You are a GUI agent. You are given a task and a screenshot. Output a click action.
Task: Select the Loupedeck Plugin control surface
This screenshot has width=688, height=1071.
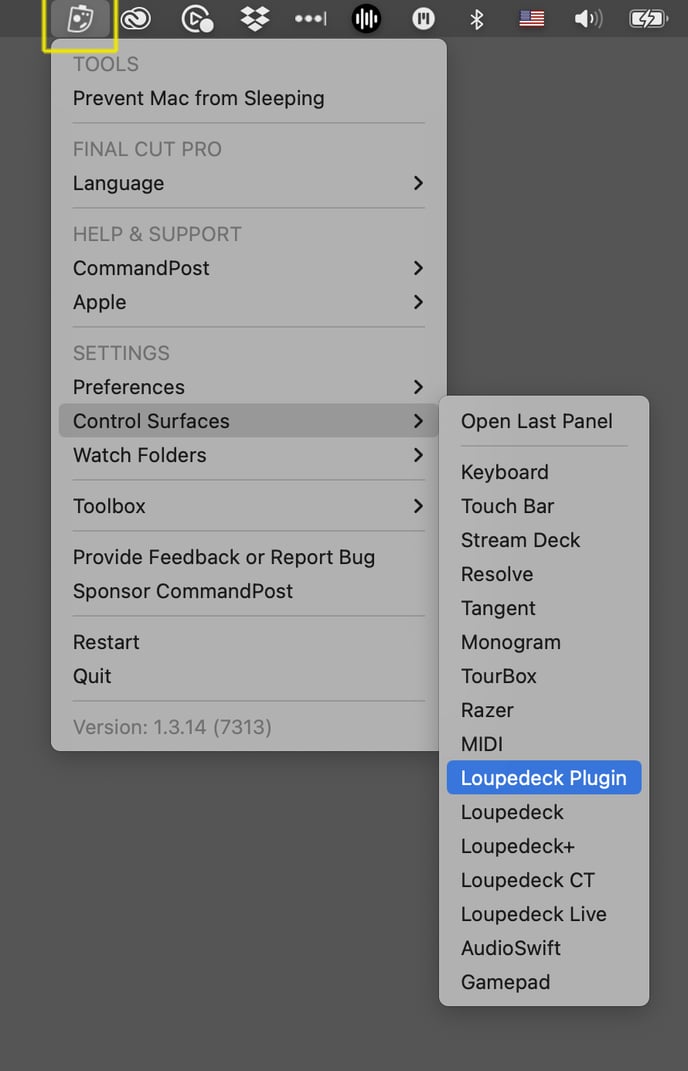pos(544,777)
